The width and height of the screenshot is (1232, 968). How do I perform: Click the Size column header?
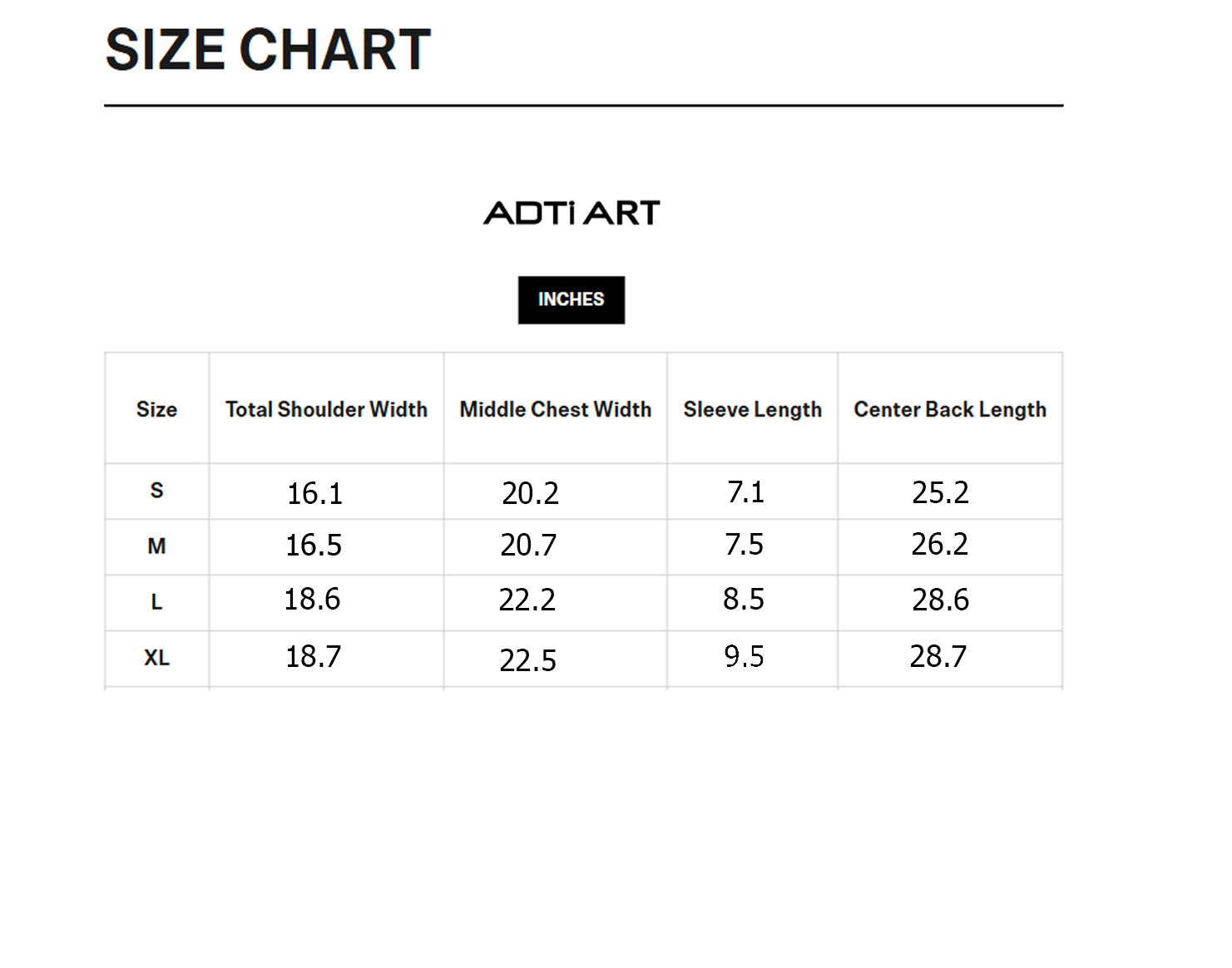click(x=156, y=409)
